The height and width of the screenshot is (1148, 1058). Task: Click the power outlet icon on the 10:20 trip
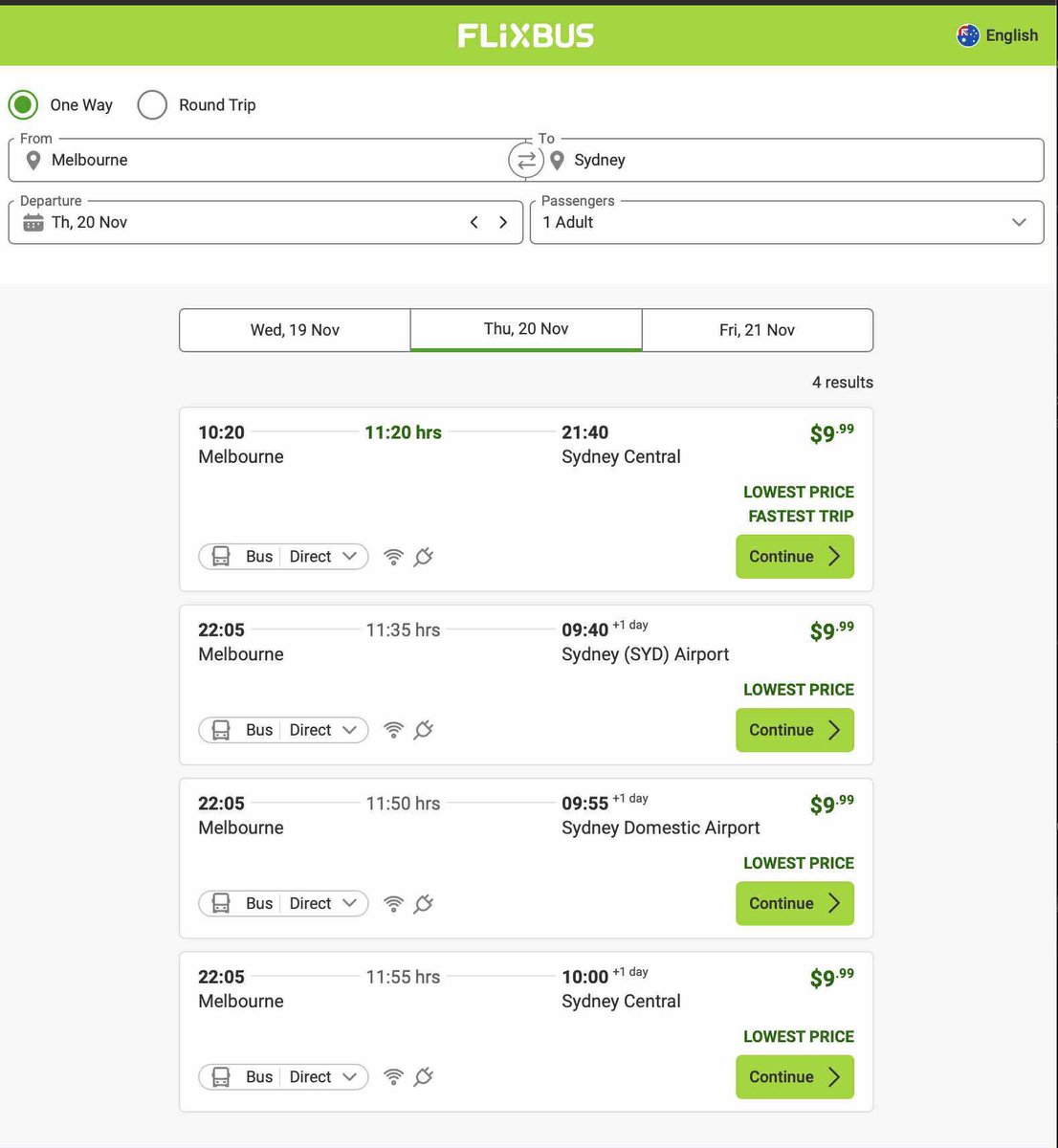(424, 556)
